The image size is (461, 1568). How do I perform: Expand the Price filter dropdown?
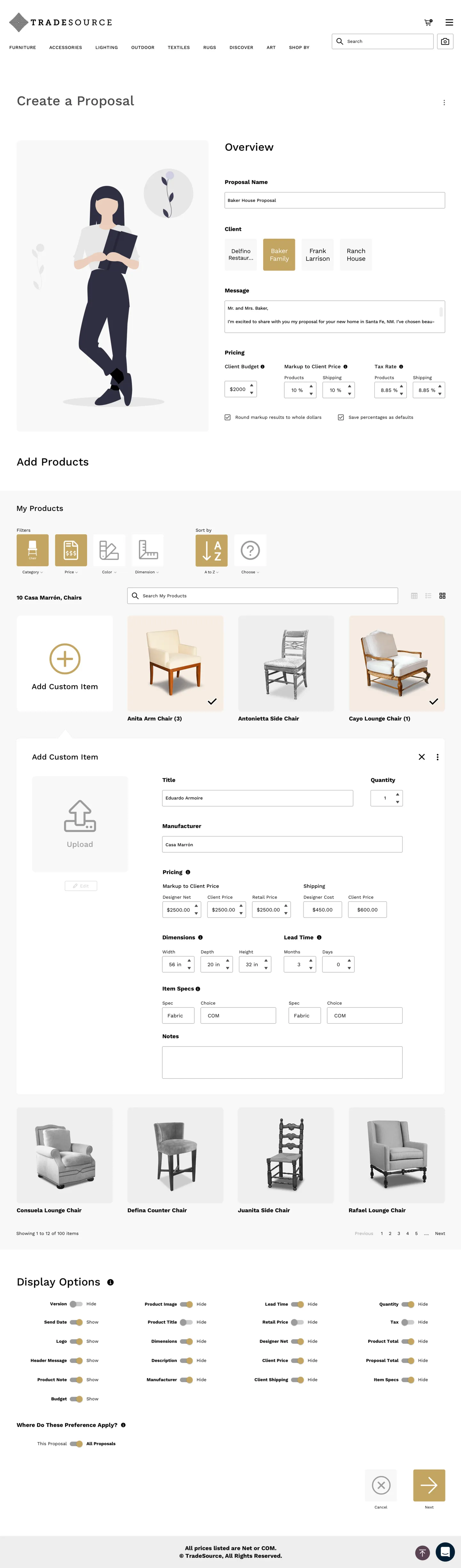click(x=71, y=572)
